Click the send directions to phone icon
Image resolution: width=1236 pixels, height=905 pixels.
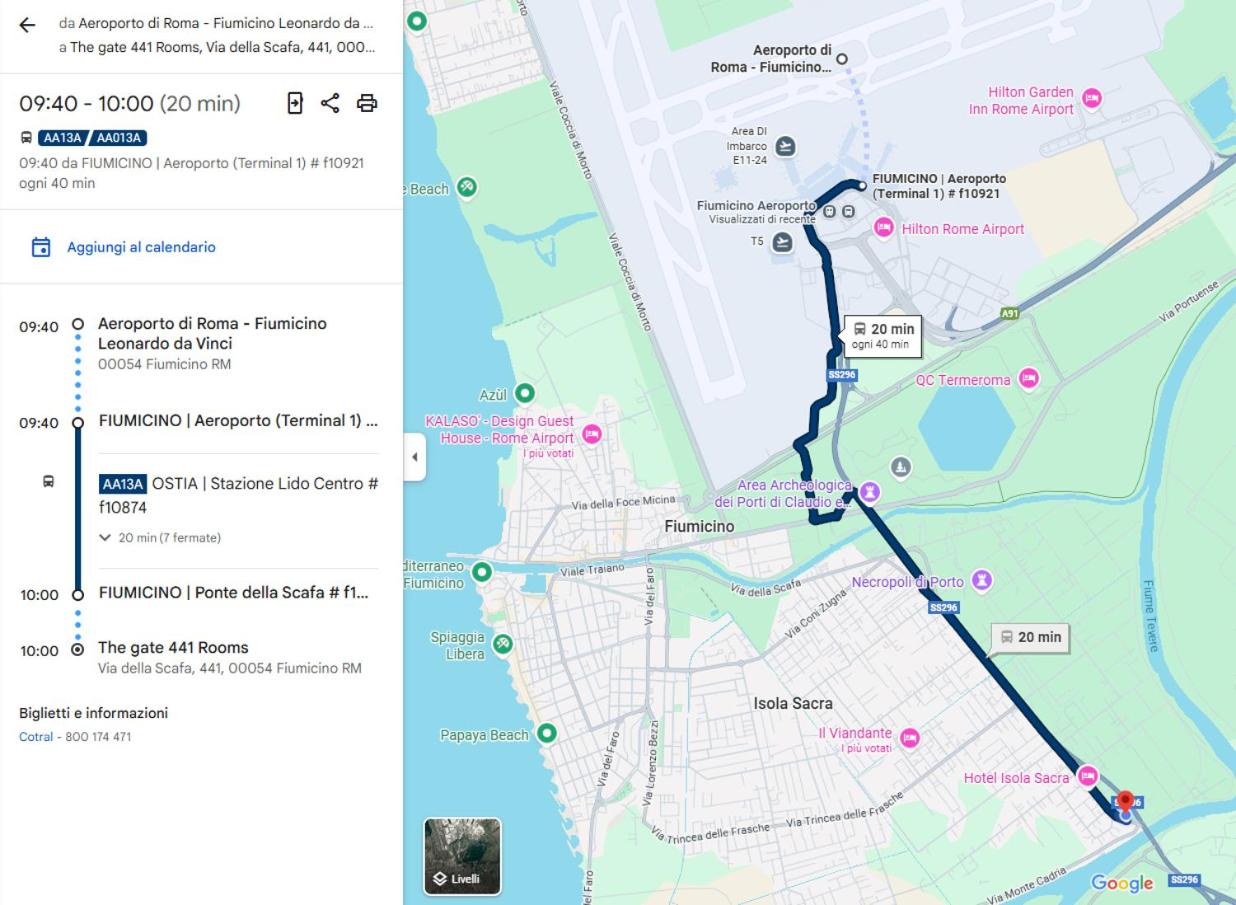click(295, 103)
